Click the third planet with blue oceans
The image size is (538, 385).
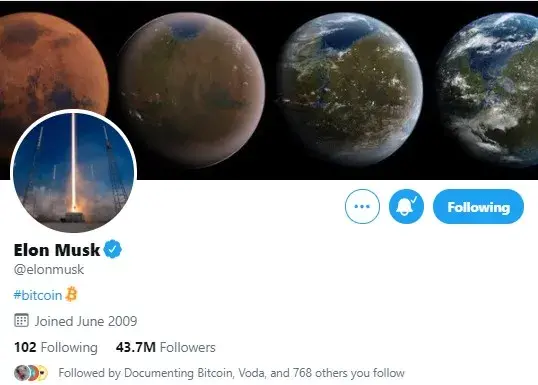pos(350,89)
